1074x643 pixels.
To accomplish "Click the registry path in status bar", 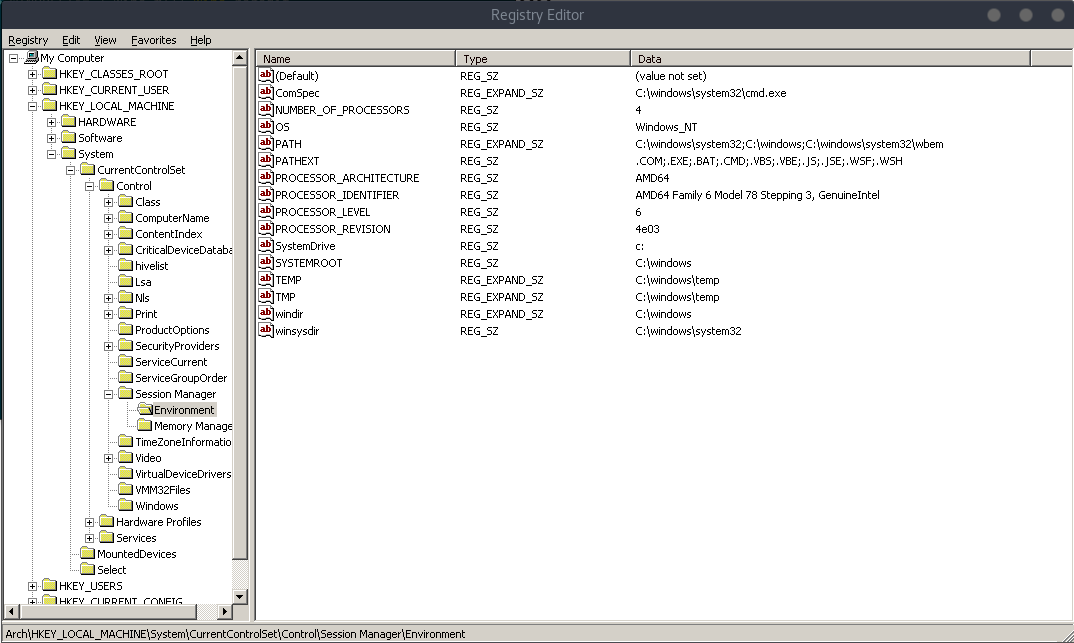I will pos(235,634).
